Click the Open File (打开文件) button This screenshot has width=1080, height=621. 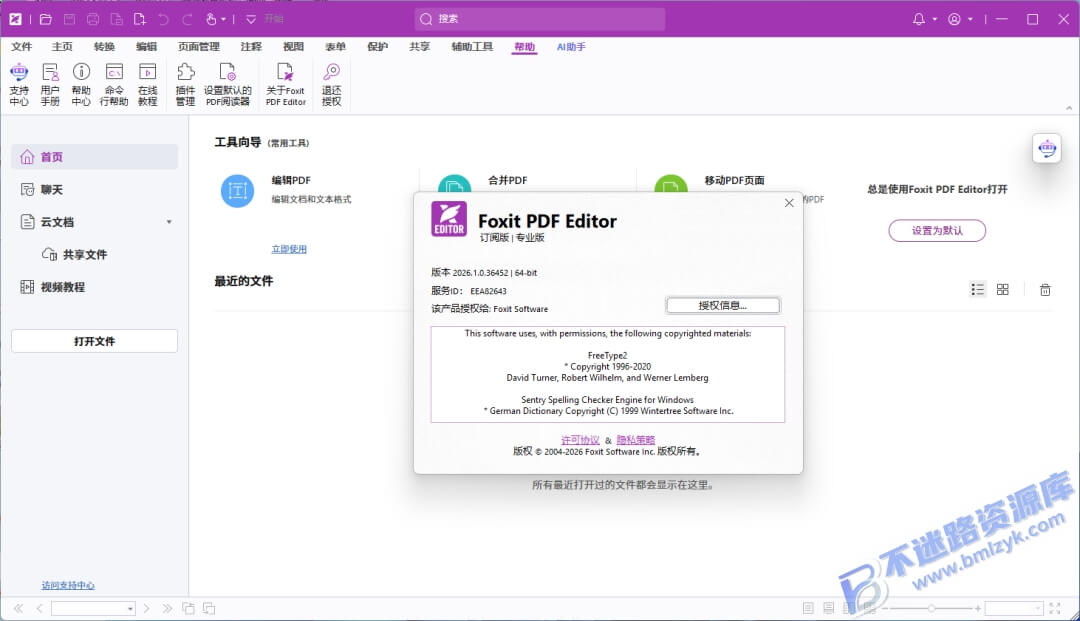pyautogui.click(x=94, y=341)
